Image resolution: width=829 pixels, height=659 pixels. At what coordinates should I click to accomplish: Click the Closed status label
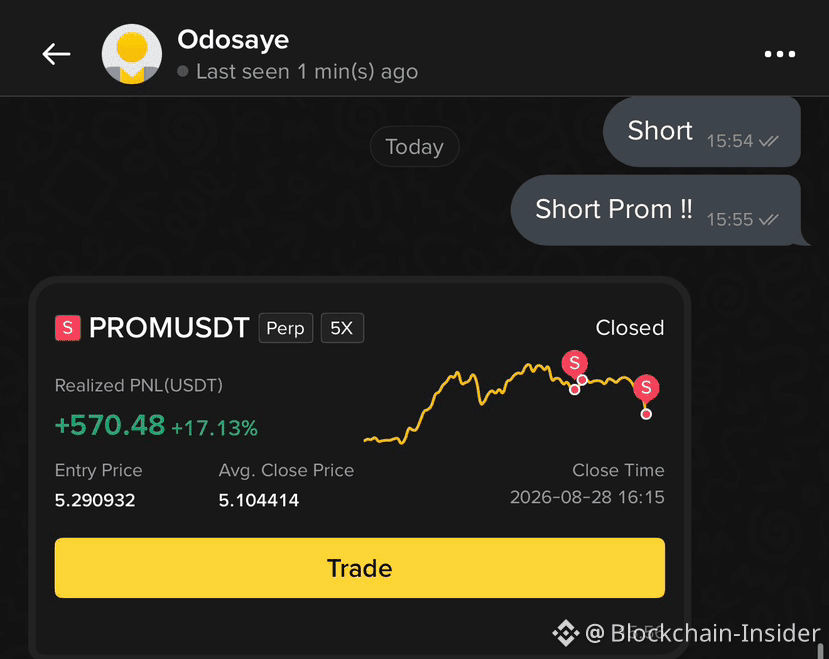[630, 328]
